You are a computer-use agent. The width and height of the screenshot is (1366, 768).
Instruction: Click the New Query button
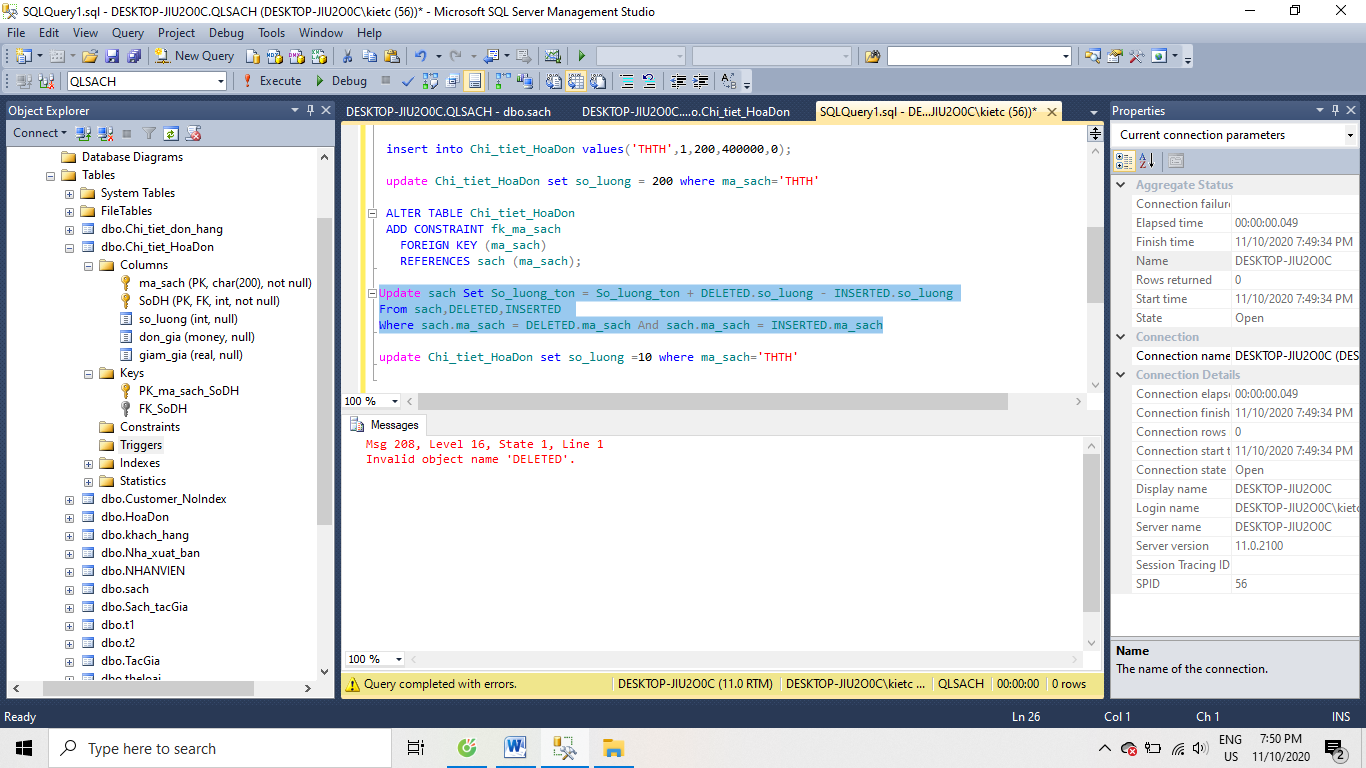195,56
